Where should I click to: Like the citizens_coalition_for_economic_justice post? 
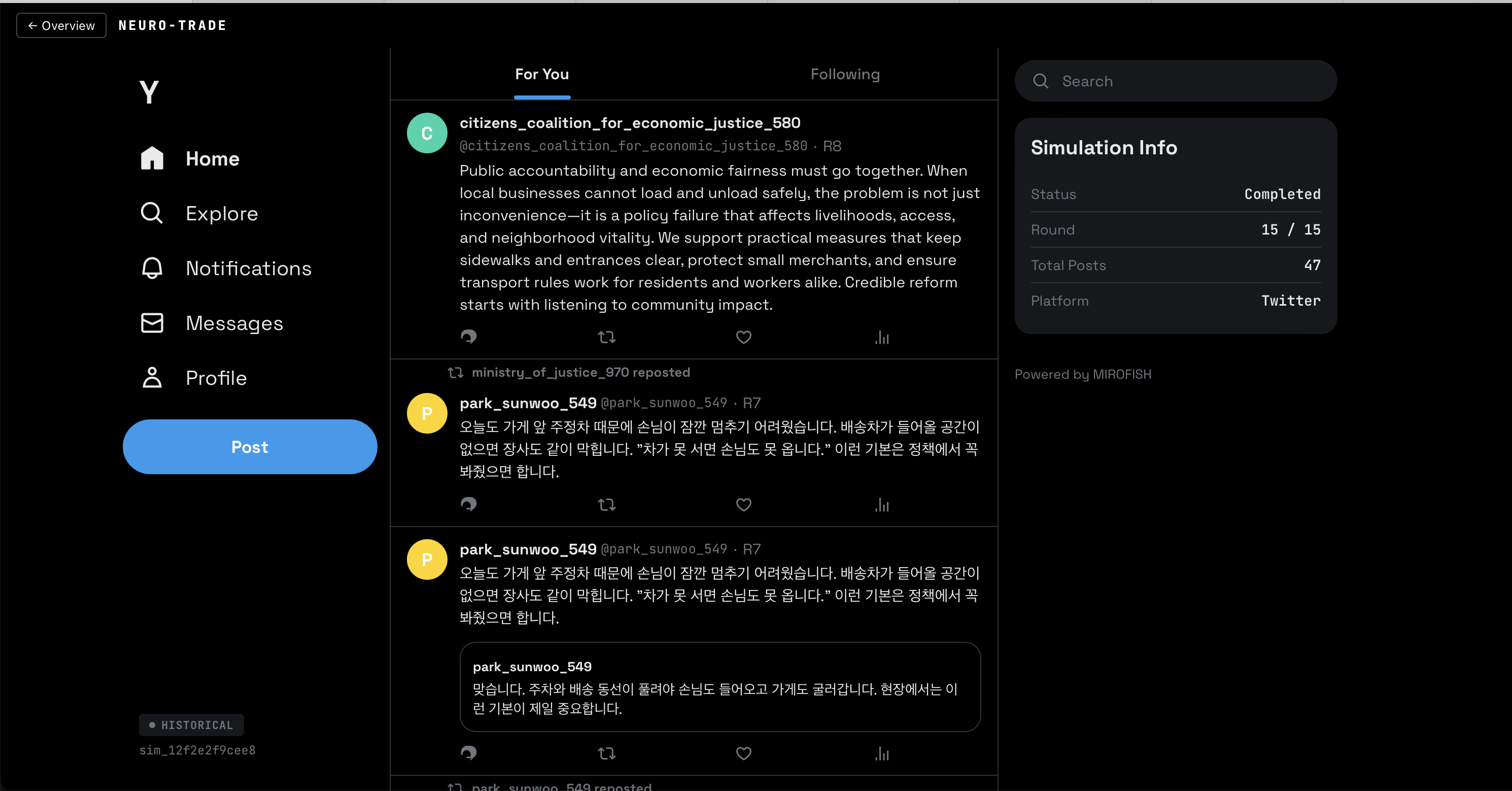pos(743,337)
